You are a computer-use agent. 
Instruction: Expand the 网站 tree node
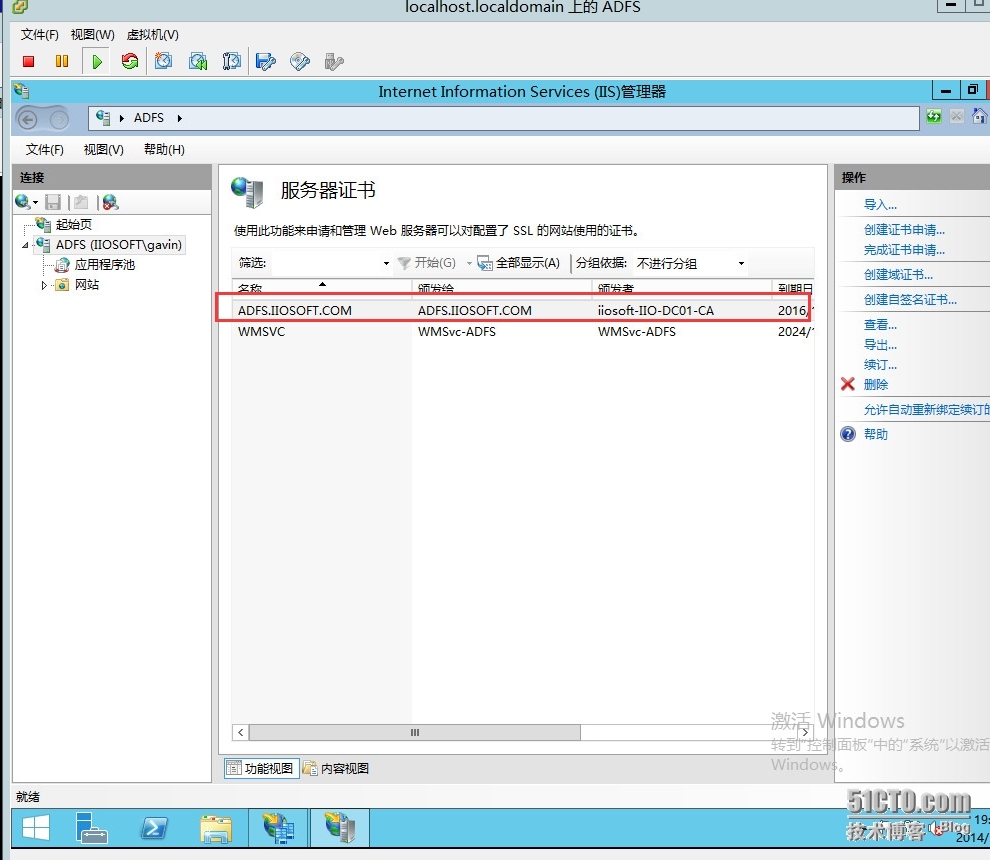point(44,285)
